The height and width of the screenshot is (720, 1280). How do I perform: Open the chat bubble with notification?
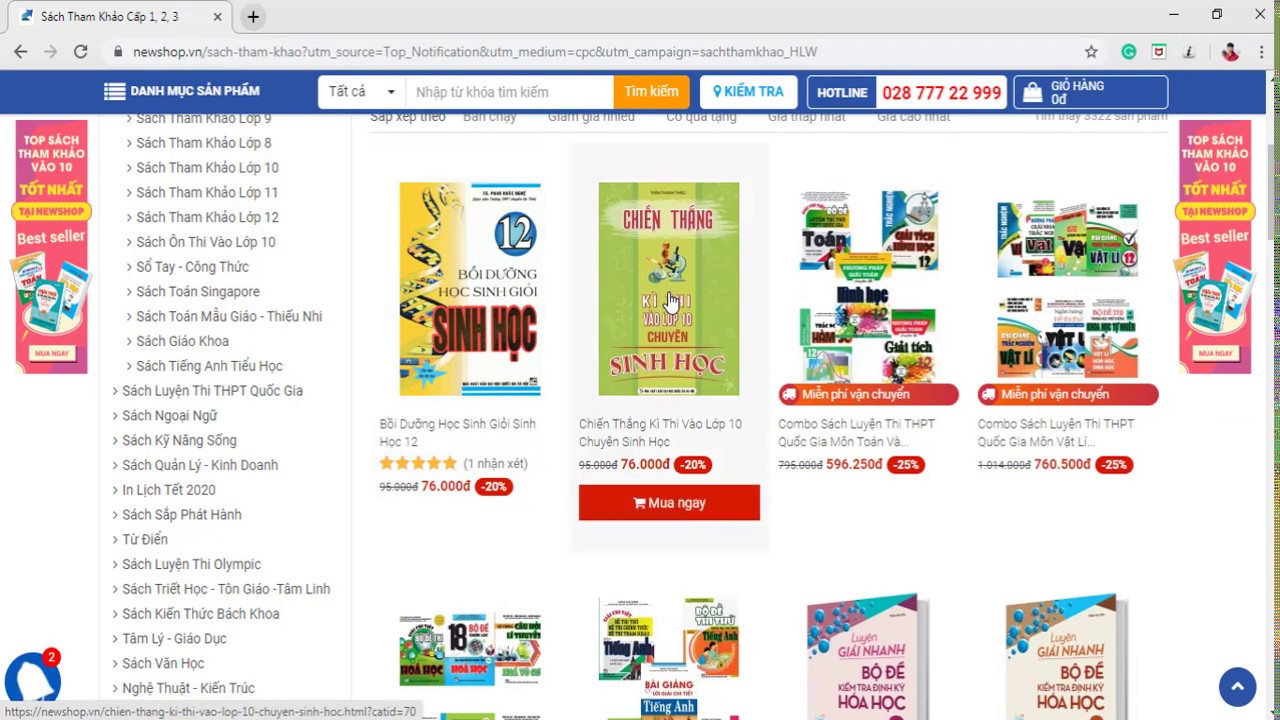(32, 678)
